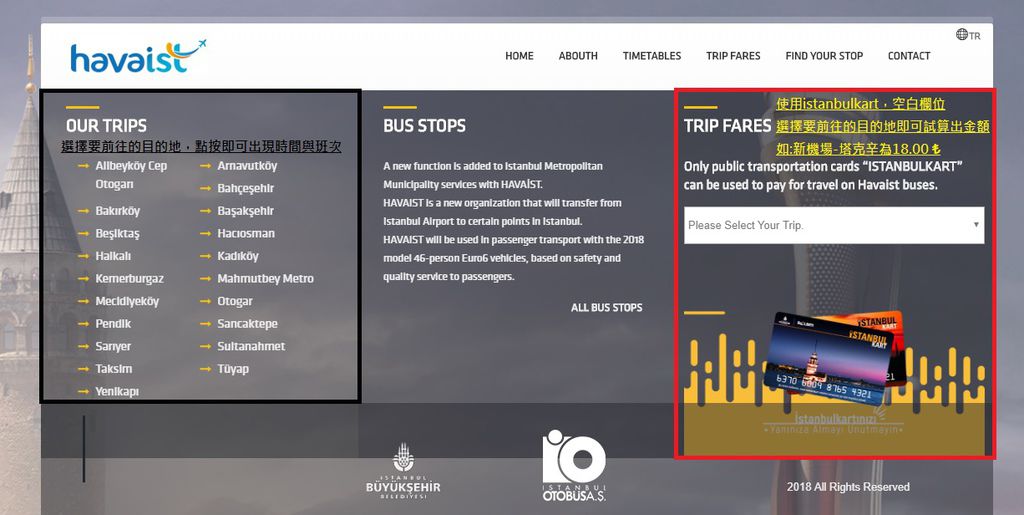This screenshot has width=1024, height=515.
Task: Open the ABOUTH menu item
Action: (578, 56)
